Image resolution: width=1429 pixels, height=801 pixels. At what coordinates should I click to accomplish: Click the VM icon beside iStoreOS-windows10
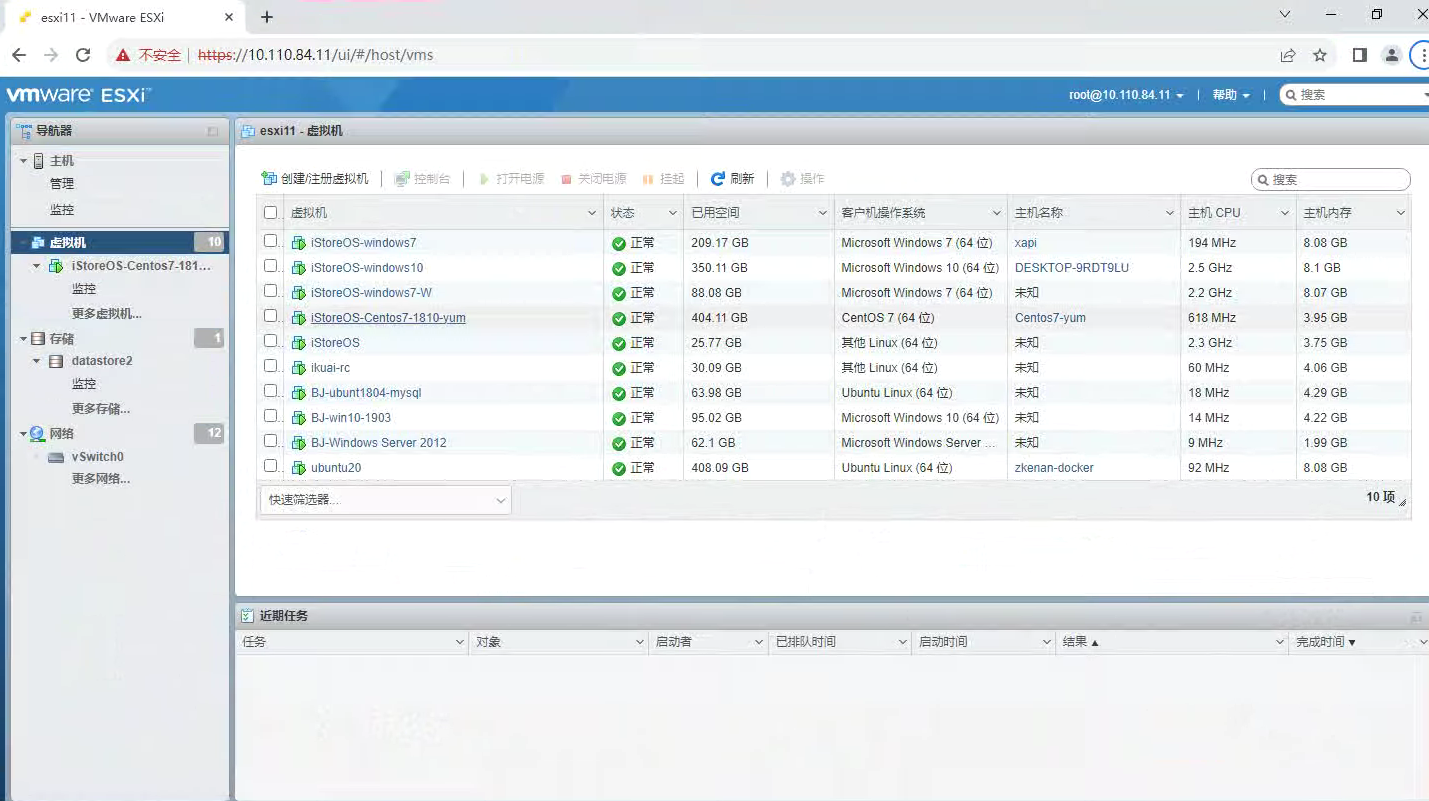(x=298, y=268)
